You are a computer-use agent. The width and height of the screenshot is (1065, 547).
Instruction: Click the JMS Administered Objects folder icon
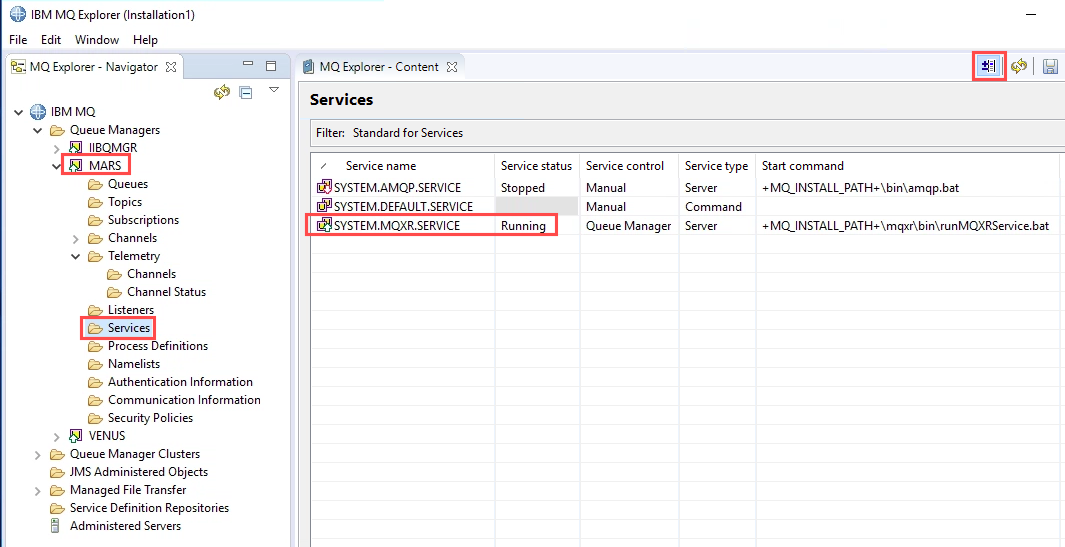tap(57, 472)
